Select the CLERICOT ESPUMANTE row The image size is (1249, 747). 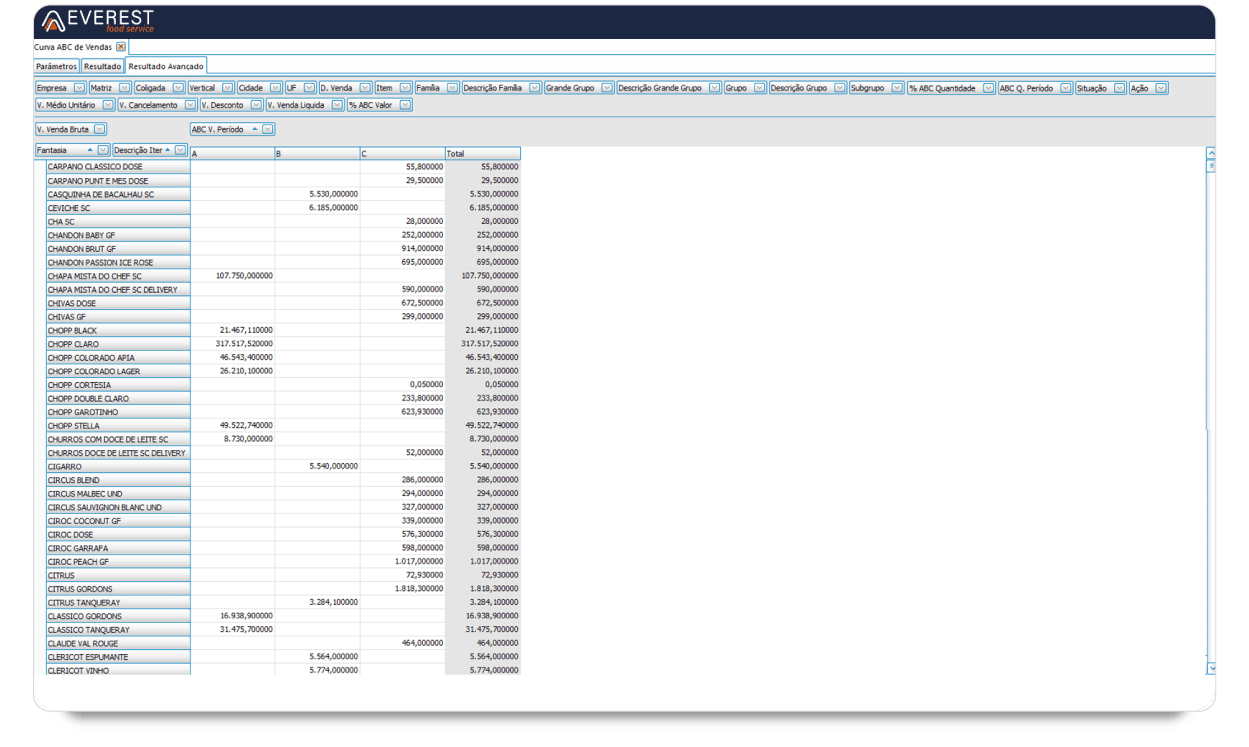click(x=118, y=657)
